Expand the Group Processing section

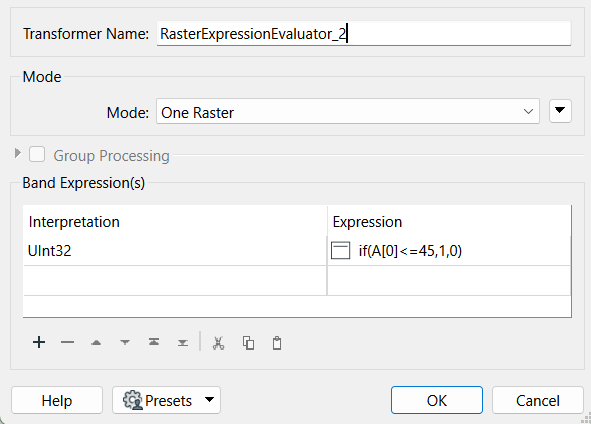point(17,153)
